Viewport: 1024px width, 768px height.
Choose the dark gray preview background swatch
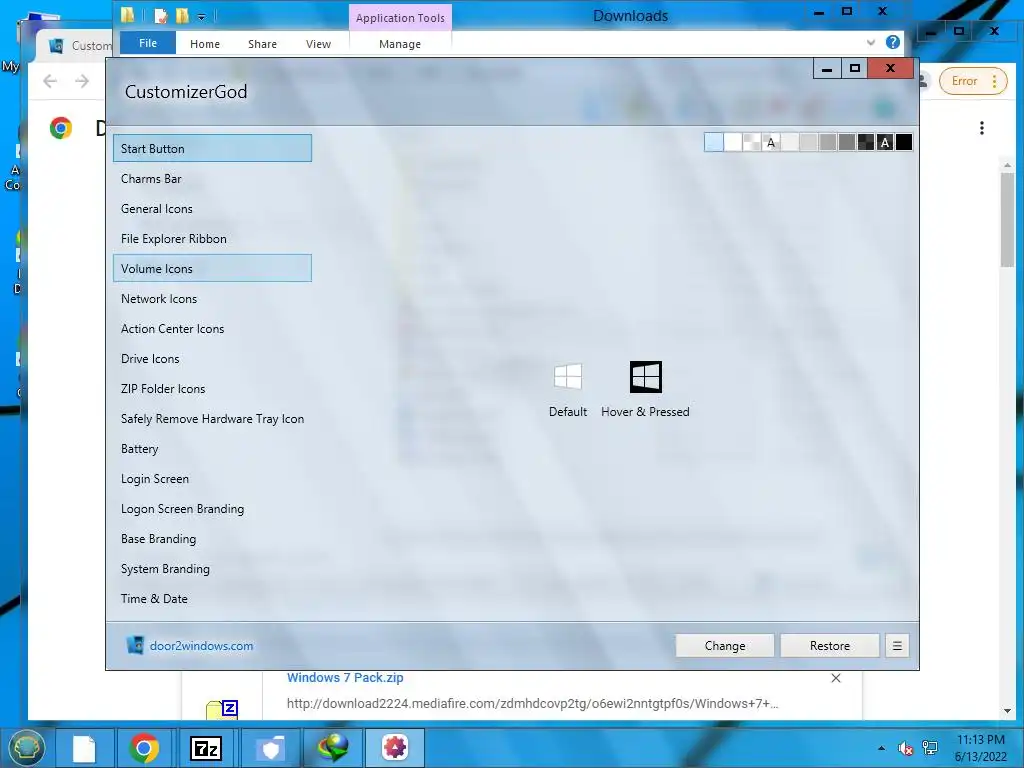coord(847,142)
